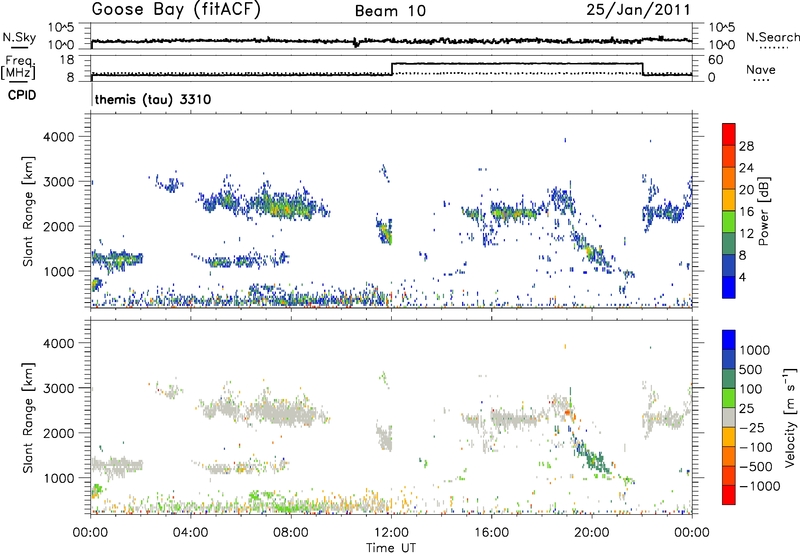Click the '28' label on Power color bar
The height and width of the screenshot is (554, 800).
click(746, 146)
